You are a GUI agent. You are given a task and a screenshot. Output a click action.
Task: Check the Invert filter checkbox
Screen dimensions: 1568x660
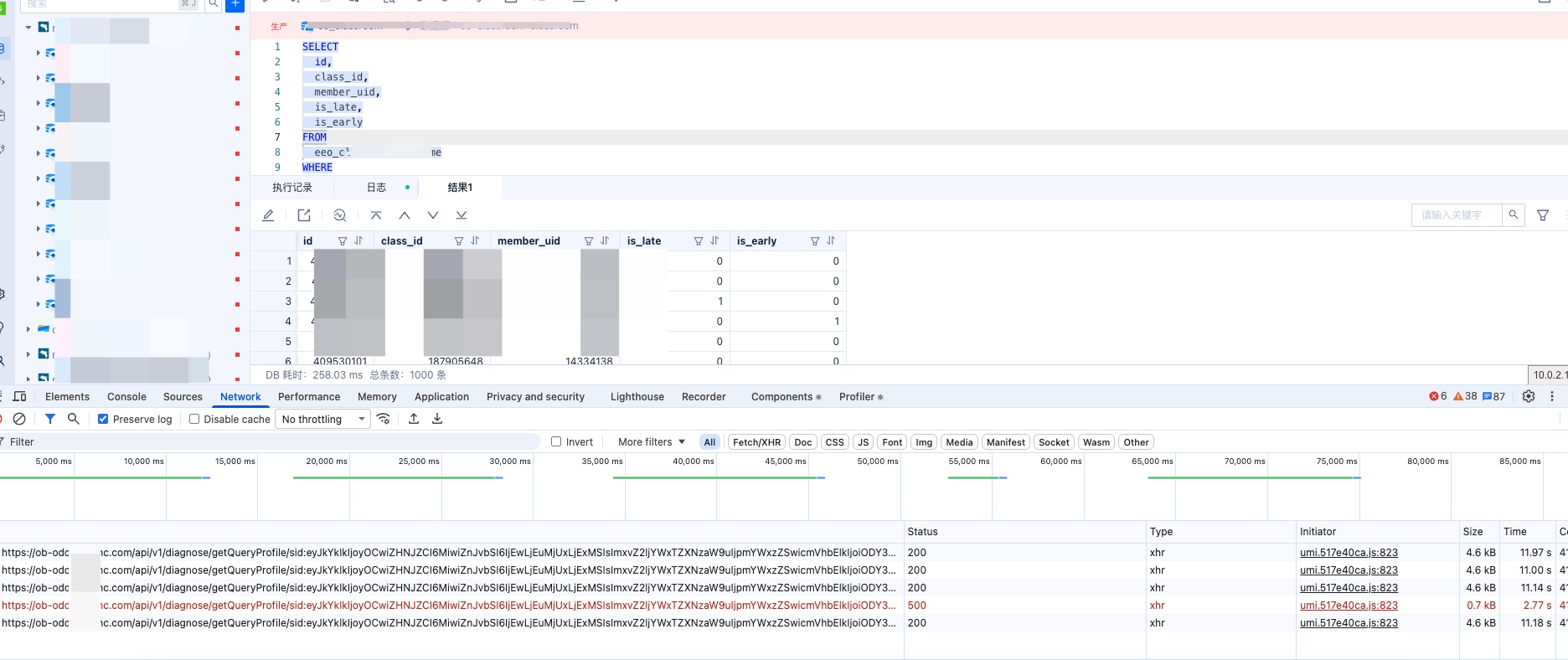pos(556,442)
